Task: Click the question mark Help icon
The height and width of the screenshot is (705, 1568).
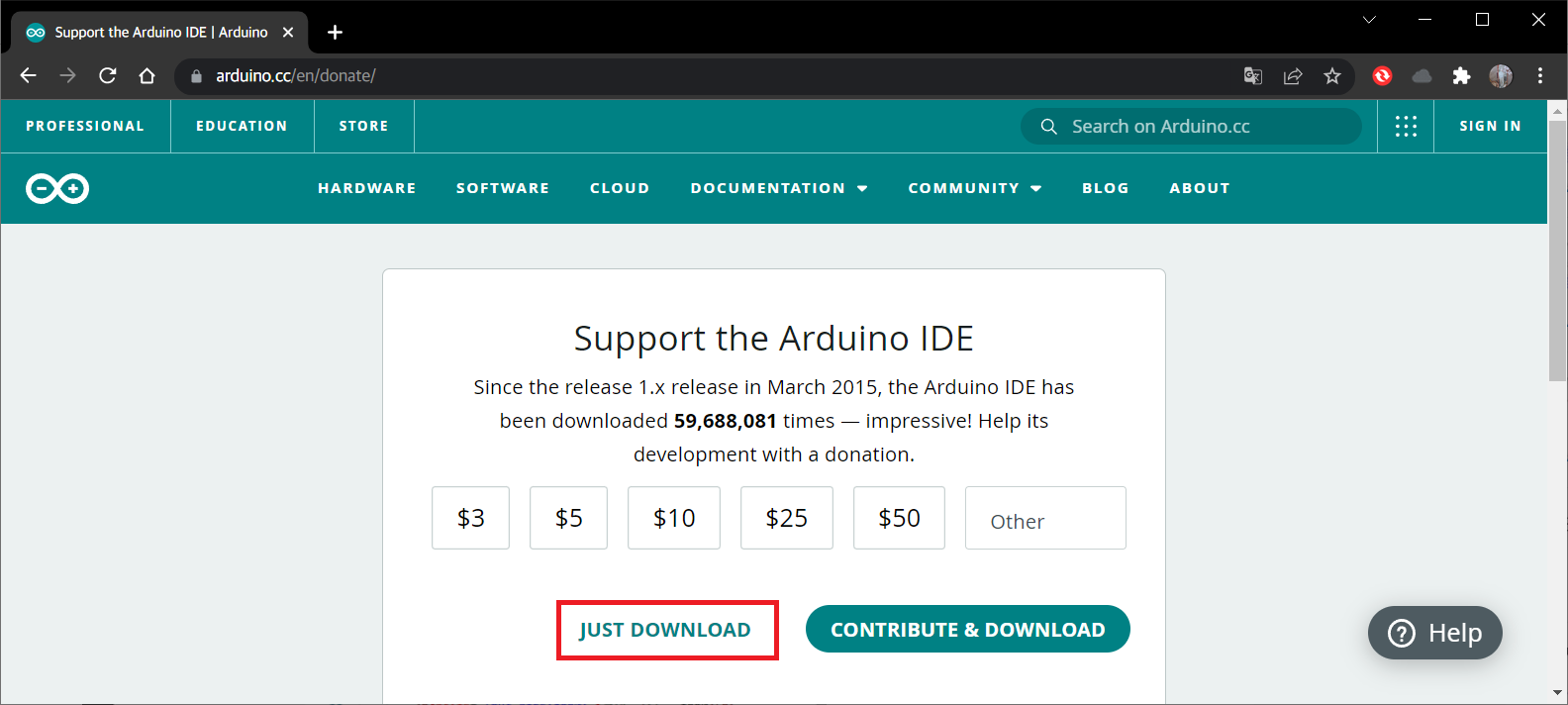Action: pos(1402,633)
